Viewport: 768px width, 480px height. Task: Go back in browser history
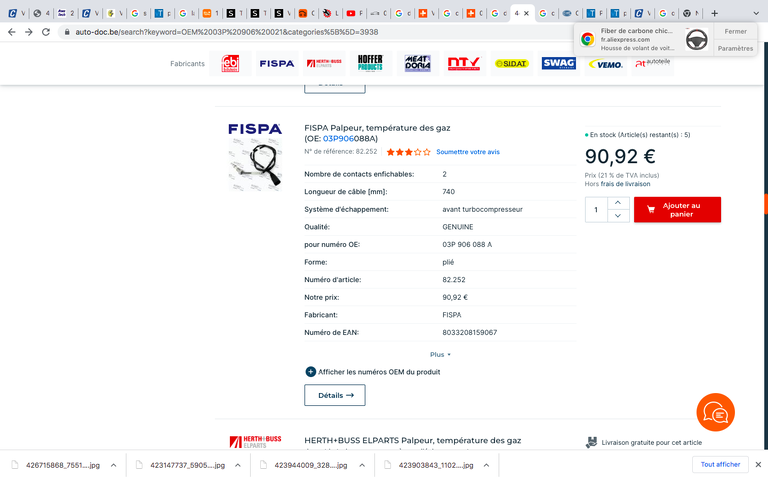point(12,32)
